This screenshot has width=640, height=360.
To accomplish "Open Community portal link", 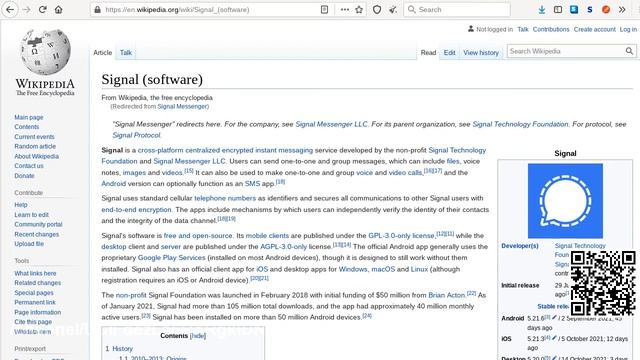I will coord(38,224).
